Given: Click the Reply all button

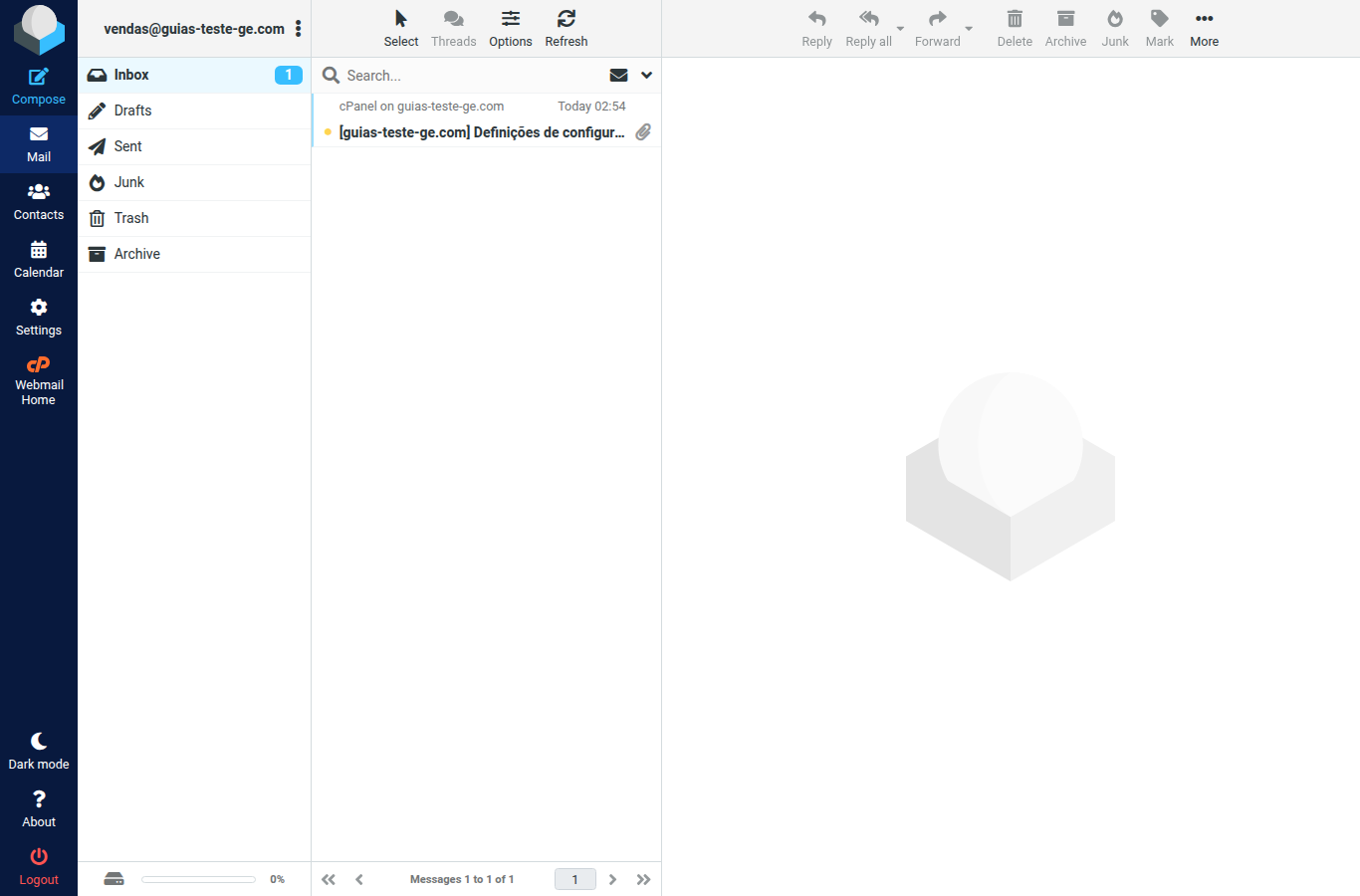Looking at the screenshot, I should pyautogui.click(x=868, y=29).
